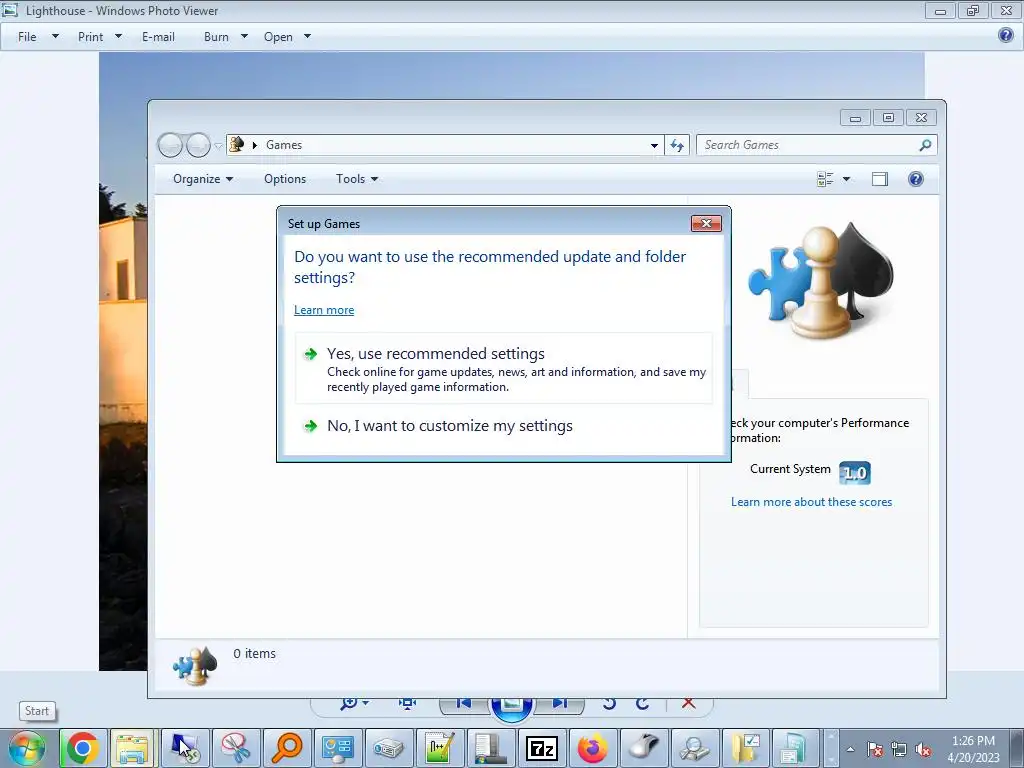Open the mouse settings taskbar icon
The width and height of the screenshot is (1024, 768).
pos(643,748)
